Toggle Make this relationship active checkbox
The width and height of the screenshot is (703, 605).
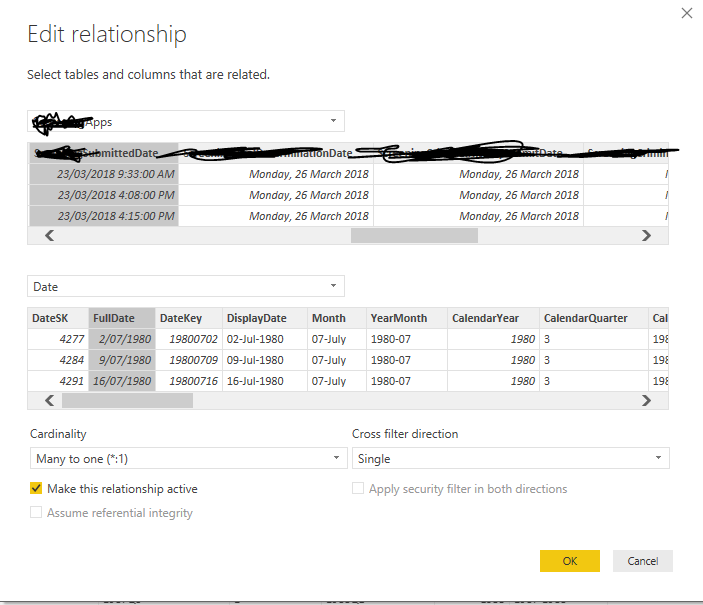point(36,488)
